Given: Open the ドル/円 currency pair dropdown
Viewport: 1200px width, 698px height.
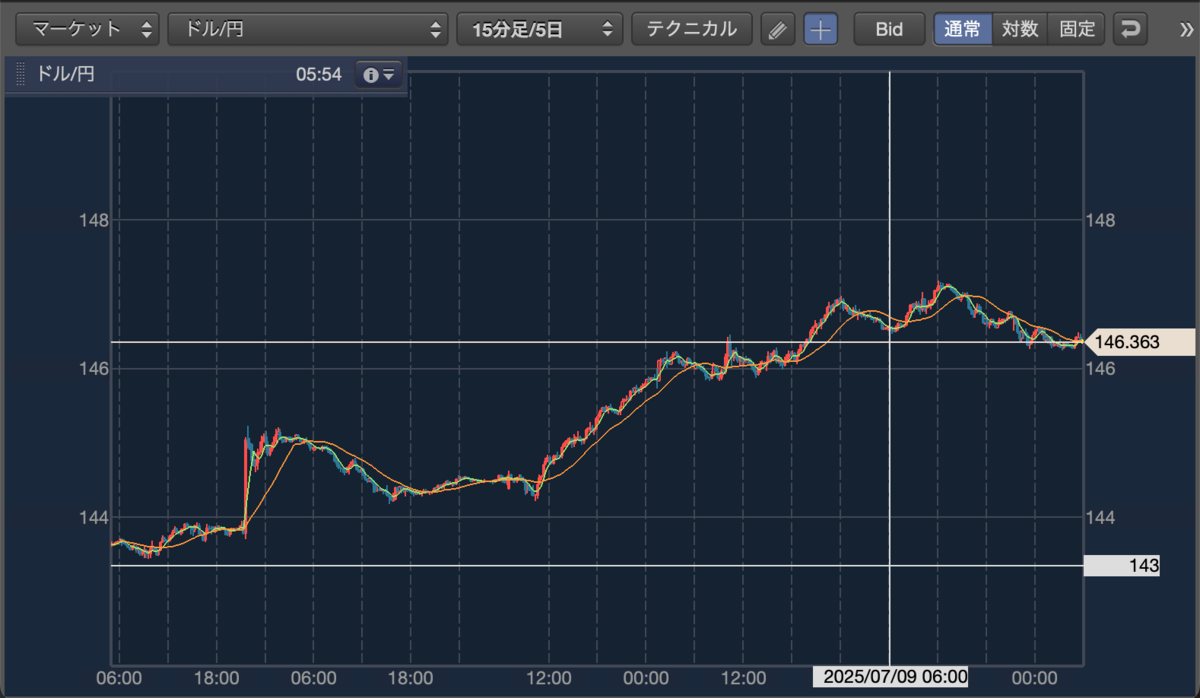Looking at the screenshot, I should [x=307, y=29].
